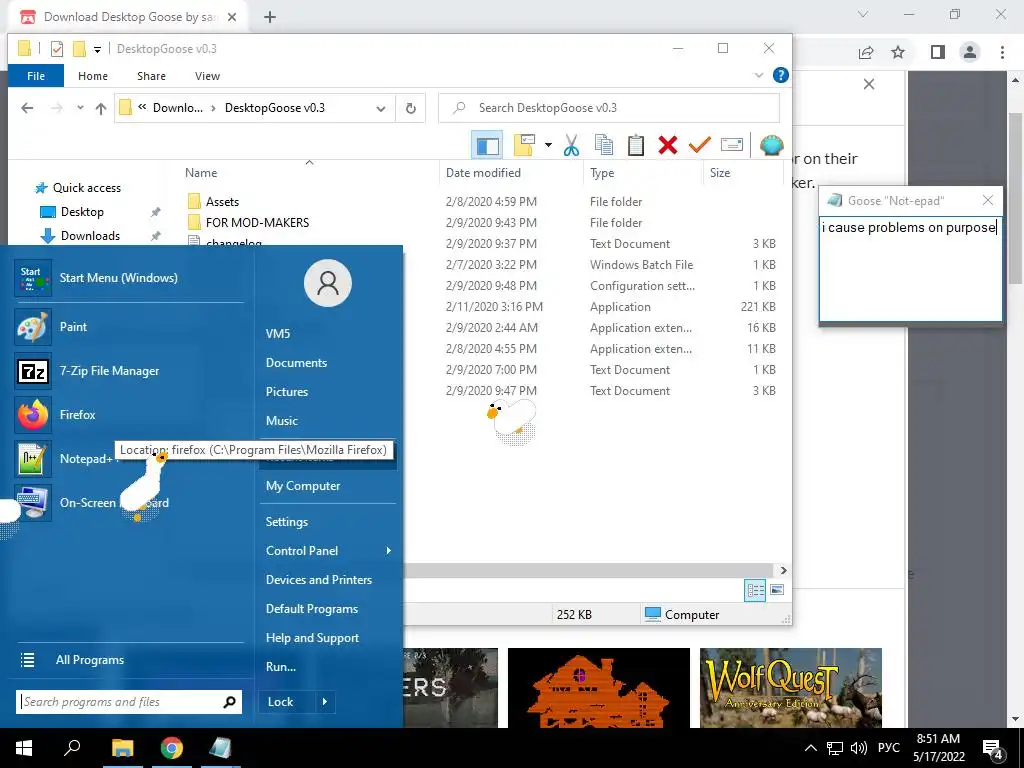Toggle the navigation pane toolbar button

[x=487, y=145]
